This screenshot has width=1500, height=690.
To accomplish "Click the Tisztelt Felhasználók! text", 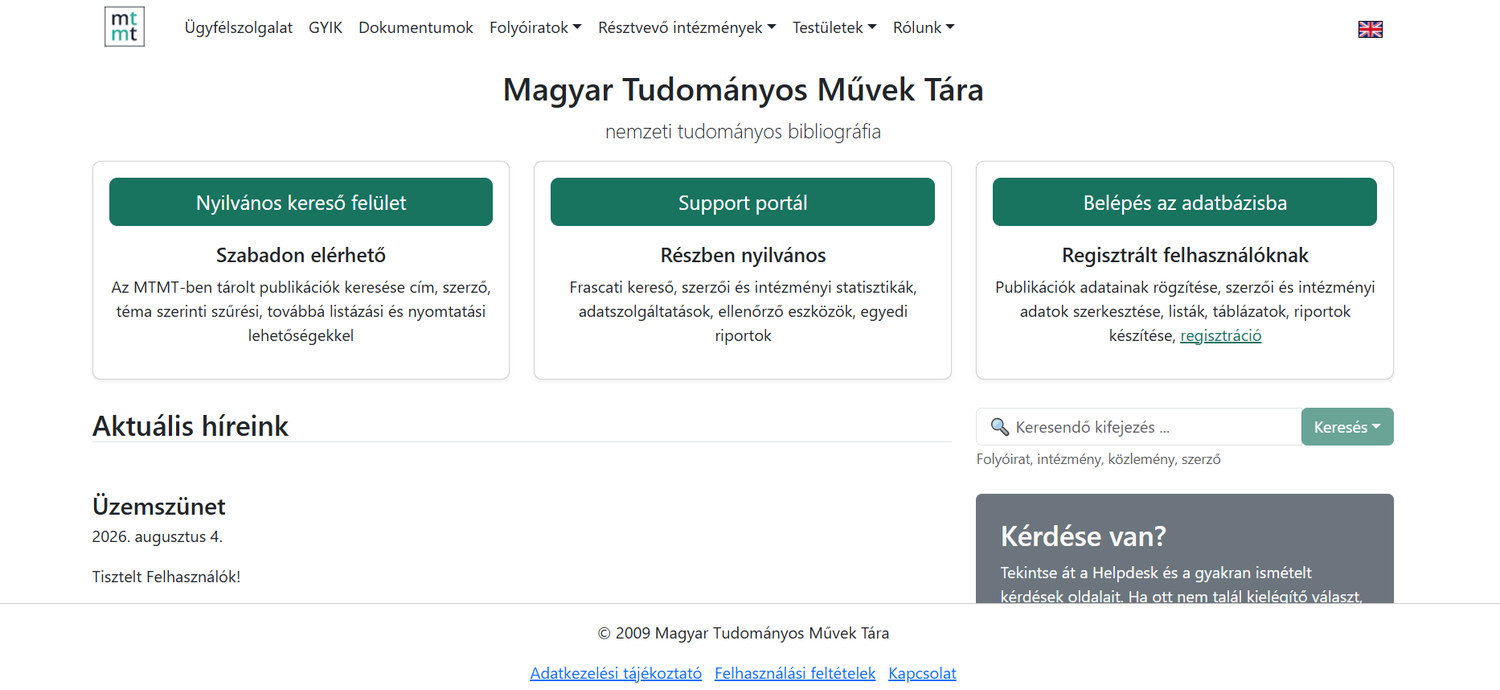I will pos(166,577).
